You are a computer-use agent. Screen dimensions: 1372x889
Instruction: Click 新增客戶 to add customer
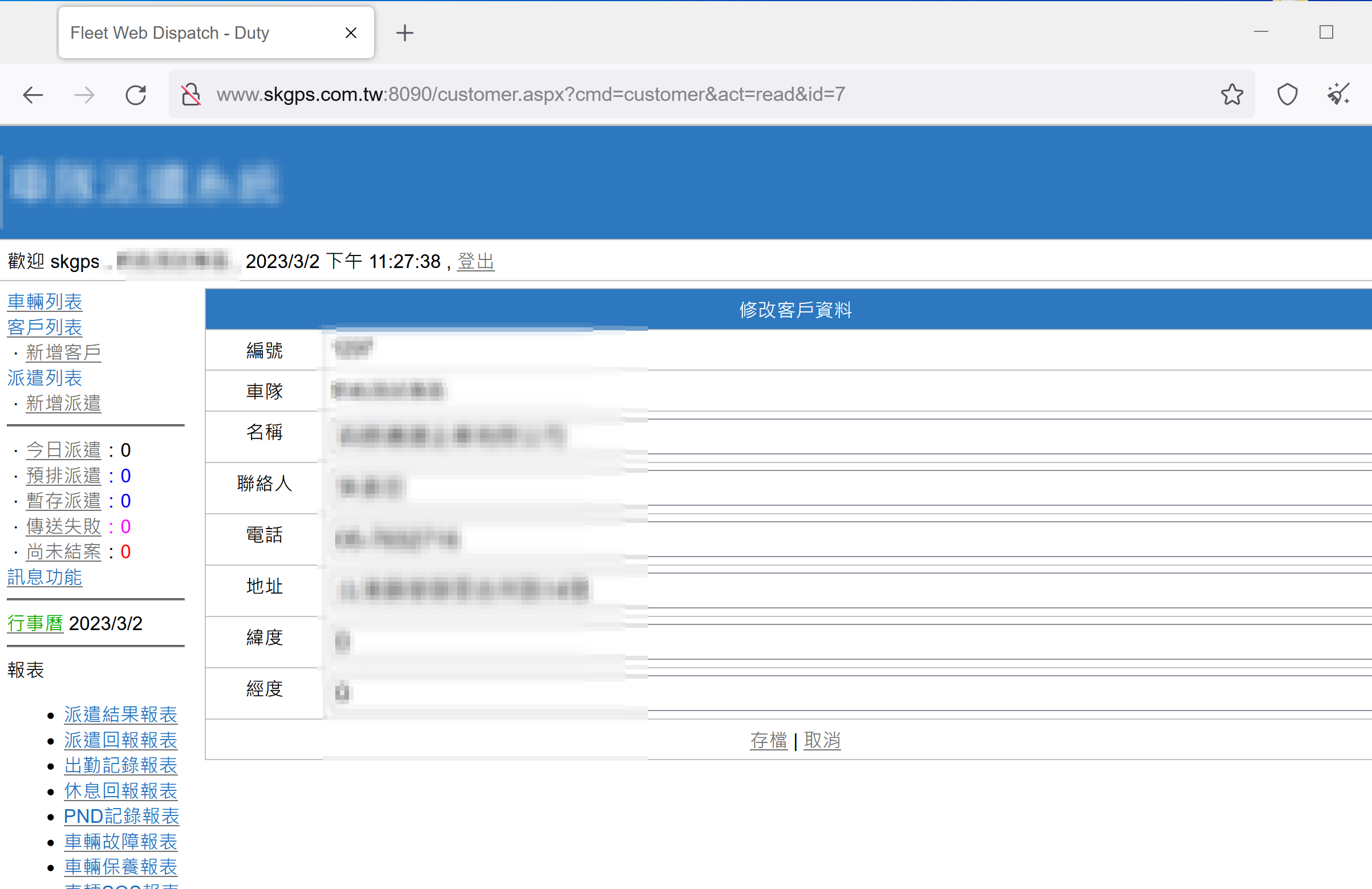63,353
